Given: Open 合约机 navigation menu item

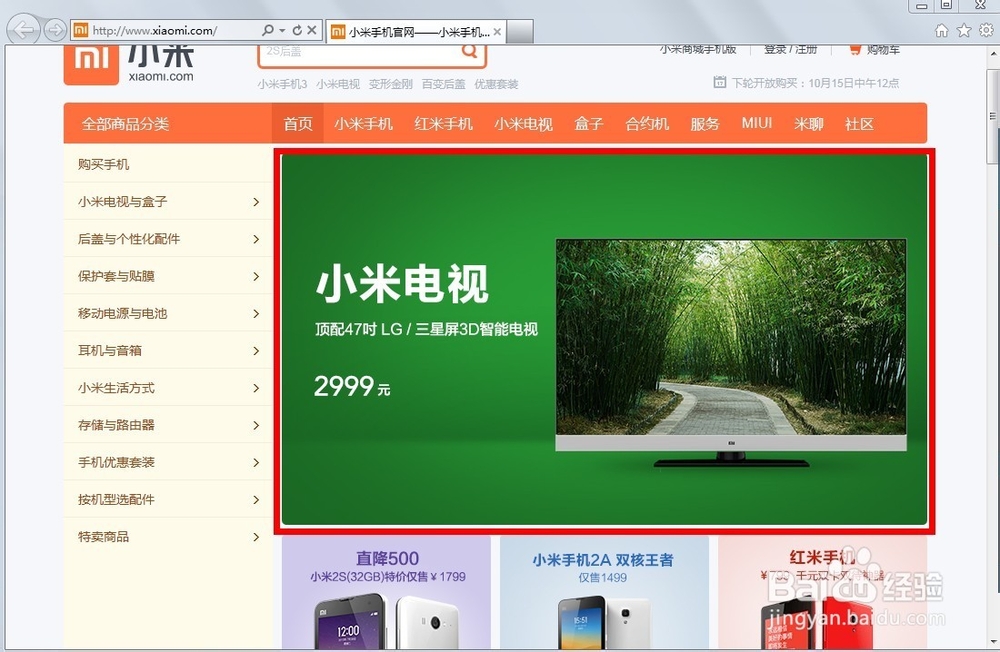Looking at the screenshot, I should pos(647,124).
